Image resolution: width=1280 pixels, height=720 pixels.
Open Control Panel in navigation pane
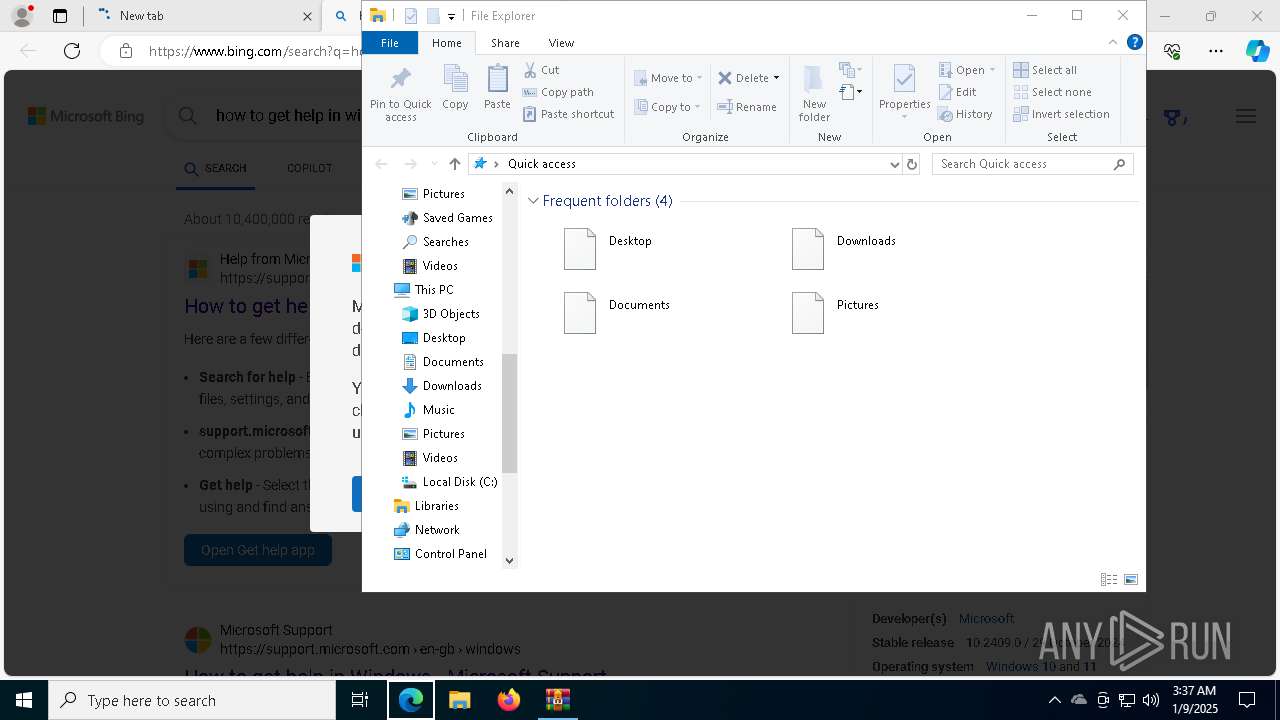(441, 554)
